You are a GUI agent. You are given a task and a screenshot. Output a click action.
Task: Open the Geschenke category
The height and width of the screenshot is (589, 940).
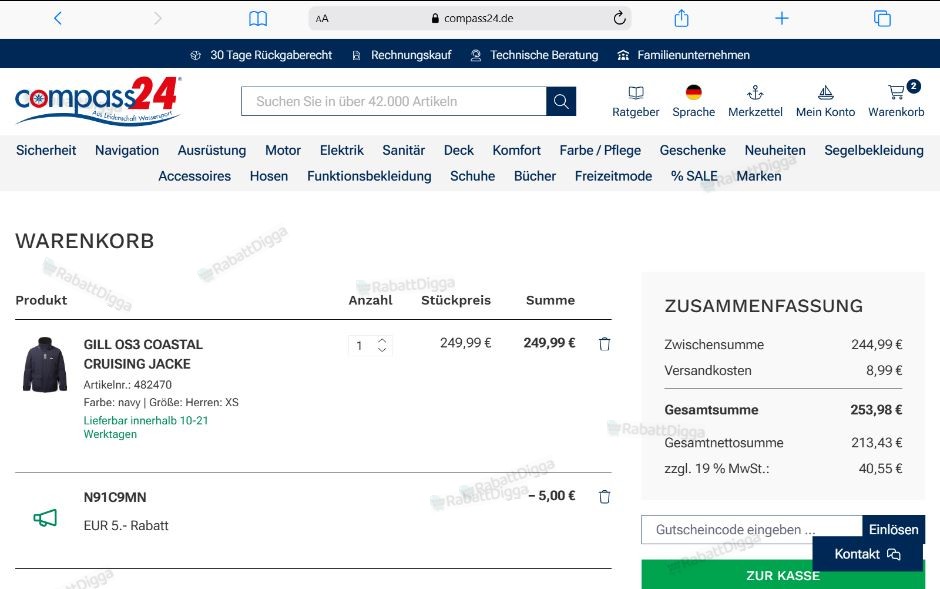pyautogui.click(x=692, y=150)
